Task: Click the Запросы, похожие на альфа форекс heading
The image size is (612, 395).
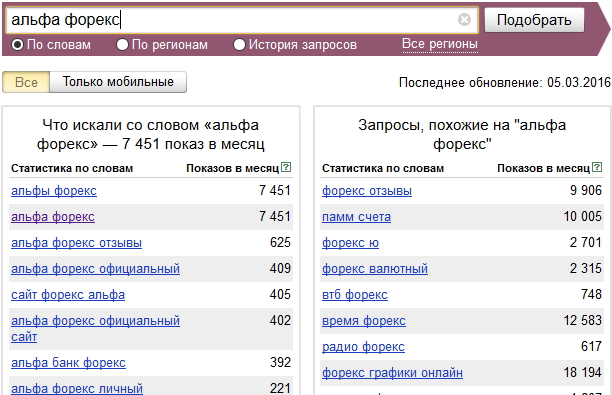Action: click(462, 135)
